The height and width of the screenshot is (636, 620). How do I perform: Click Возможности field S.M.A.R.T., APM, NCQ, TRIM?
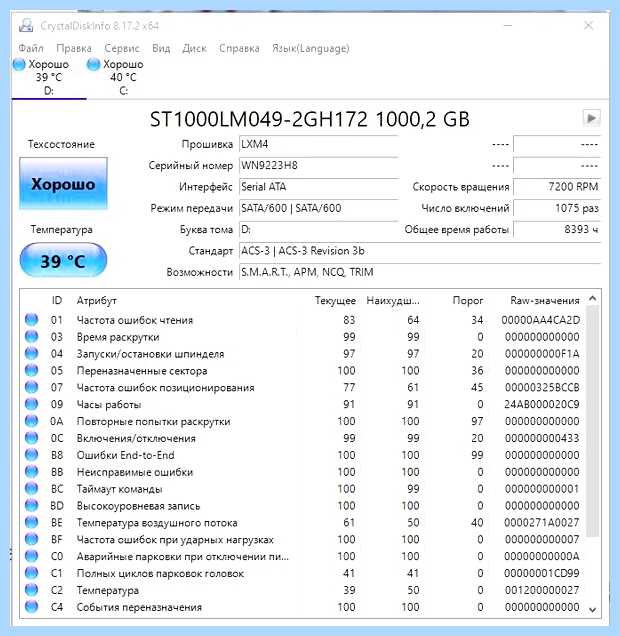[420, 272]
